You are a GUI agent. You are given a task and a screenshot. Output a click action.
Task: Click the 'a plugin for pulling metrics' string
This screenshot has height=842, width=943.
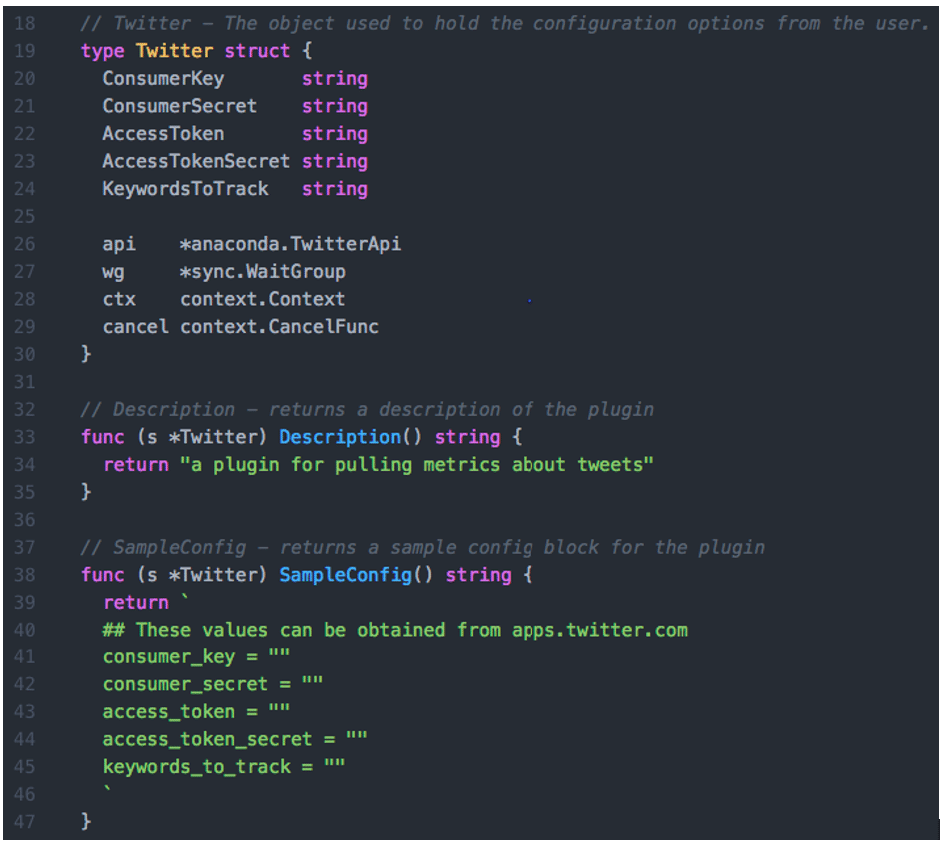pos(417,465)
